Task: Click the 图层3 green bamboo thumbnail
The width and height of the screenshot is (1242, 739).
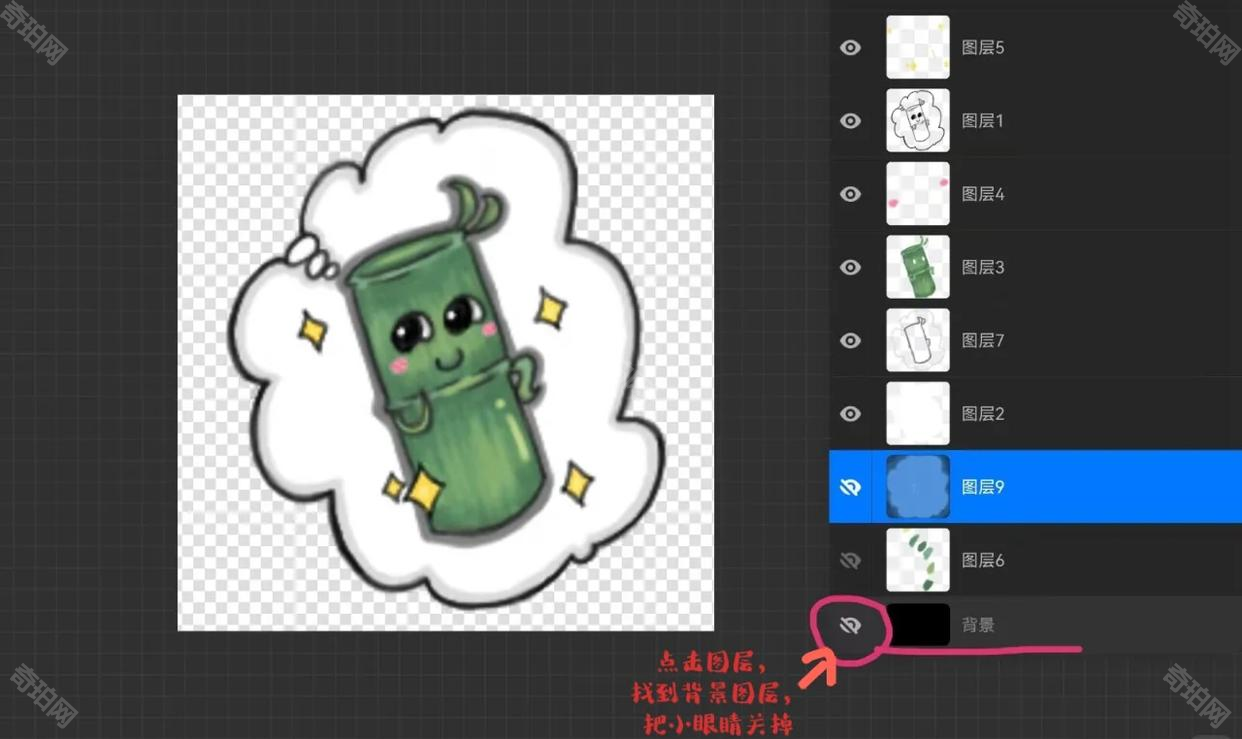Action: (x=918, y=267)
